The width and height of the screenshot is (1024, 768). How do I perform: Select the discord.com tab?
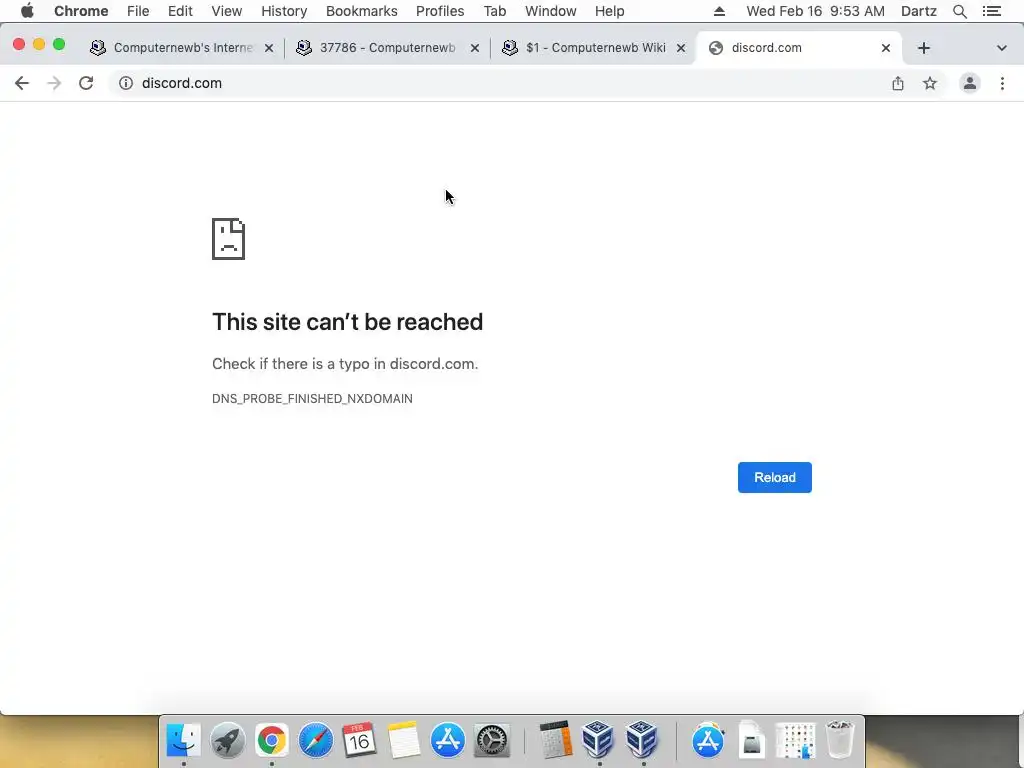coord(799,48)
